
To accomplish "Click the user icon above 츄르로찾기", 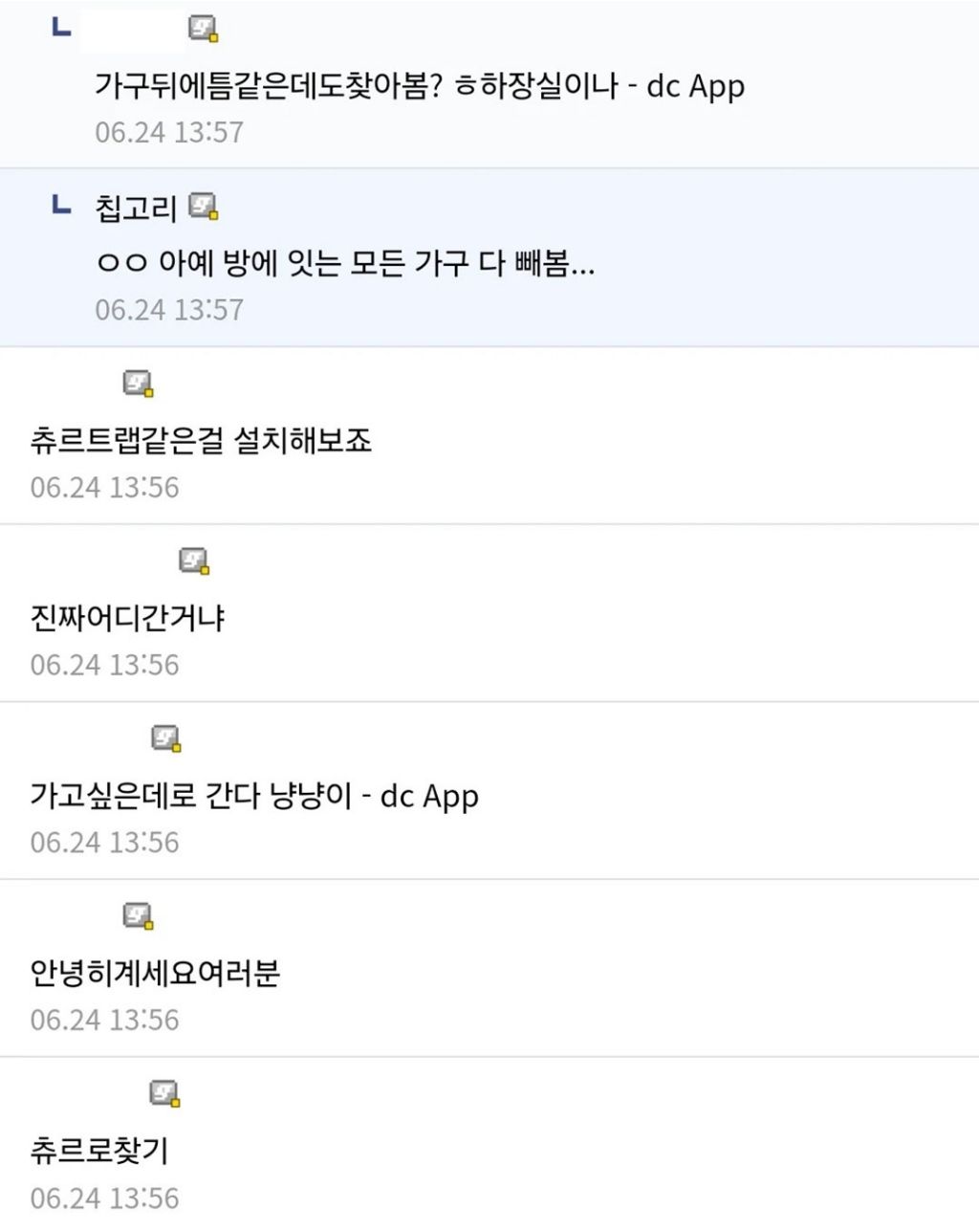I will pyautogui.click(x=166, y=1093).
